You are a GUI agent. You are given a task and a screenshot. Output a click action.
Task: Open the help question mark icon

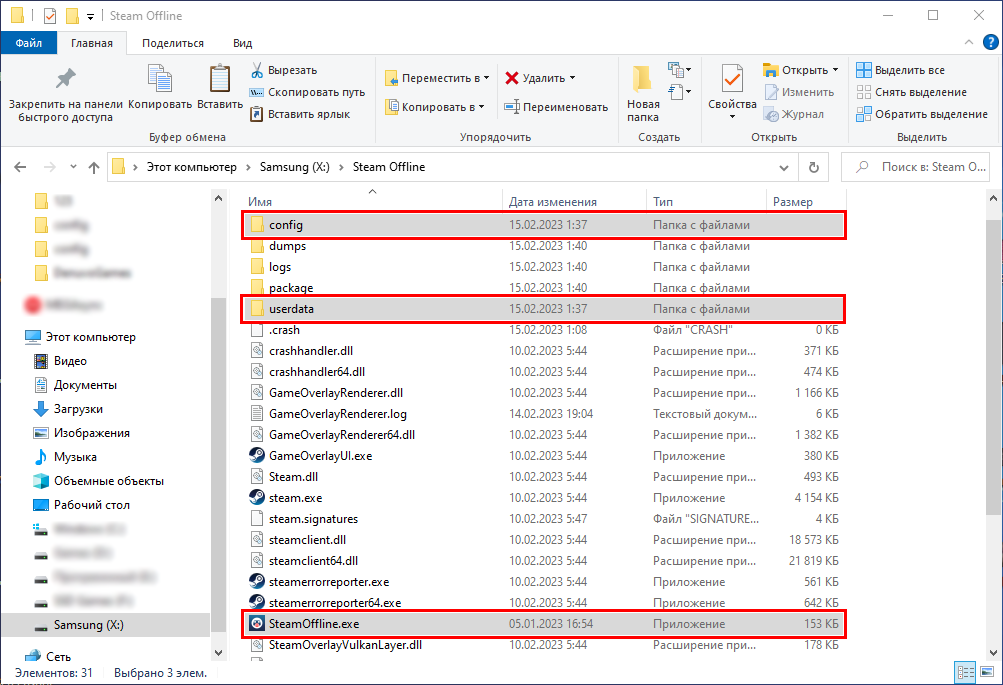coord(990,42)
